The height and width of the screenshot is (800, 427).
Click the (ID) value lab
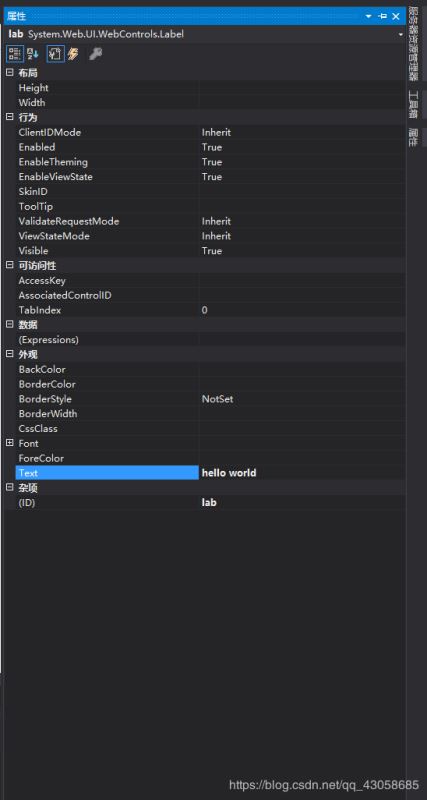[x=209, y=503]
